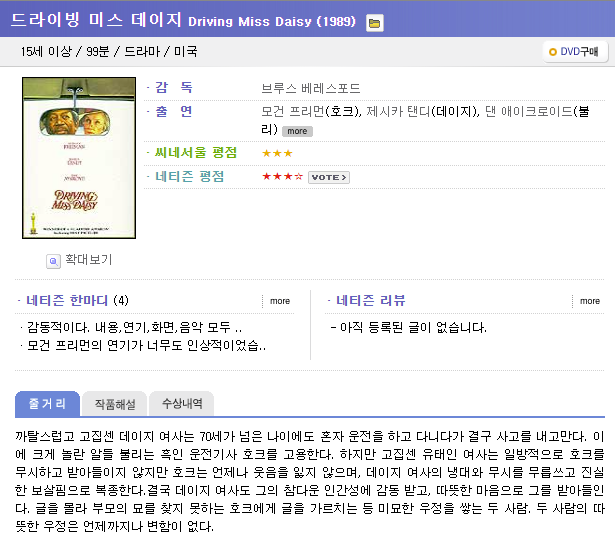The width and height of the screenshot is (615, 544).
Task: Select the 줄거리 tab
Action: [47, 404]
